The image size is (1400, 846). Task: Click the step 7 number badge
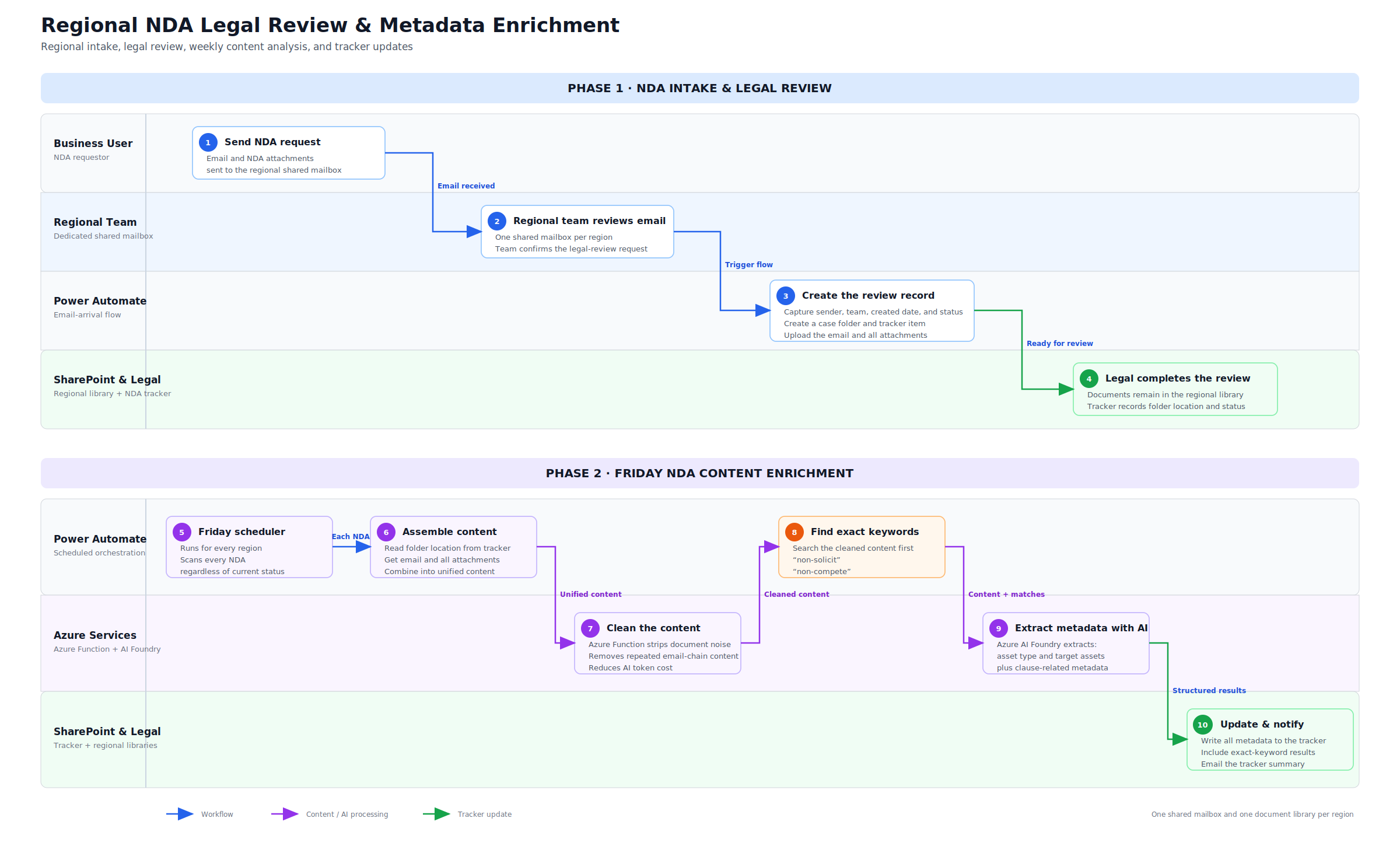click(590, 628)
